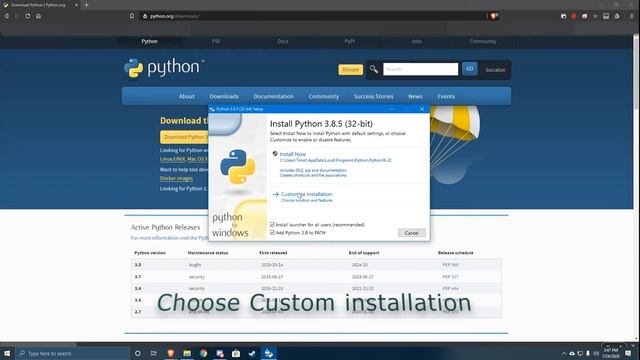Open the Community navigation menu
This screenshot has width=640, height=360.
[x=324, y=96]
